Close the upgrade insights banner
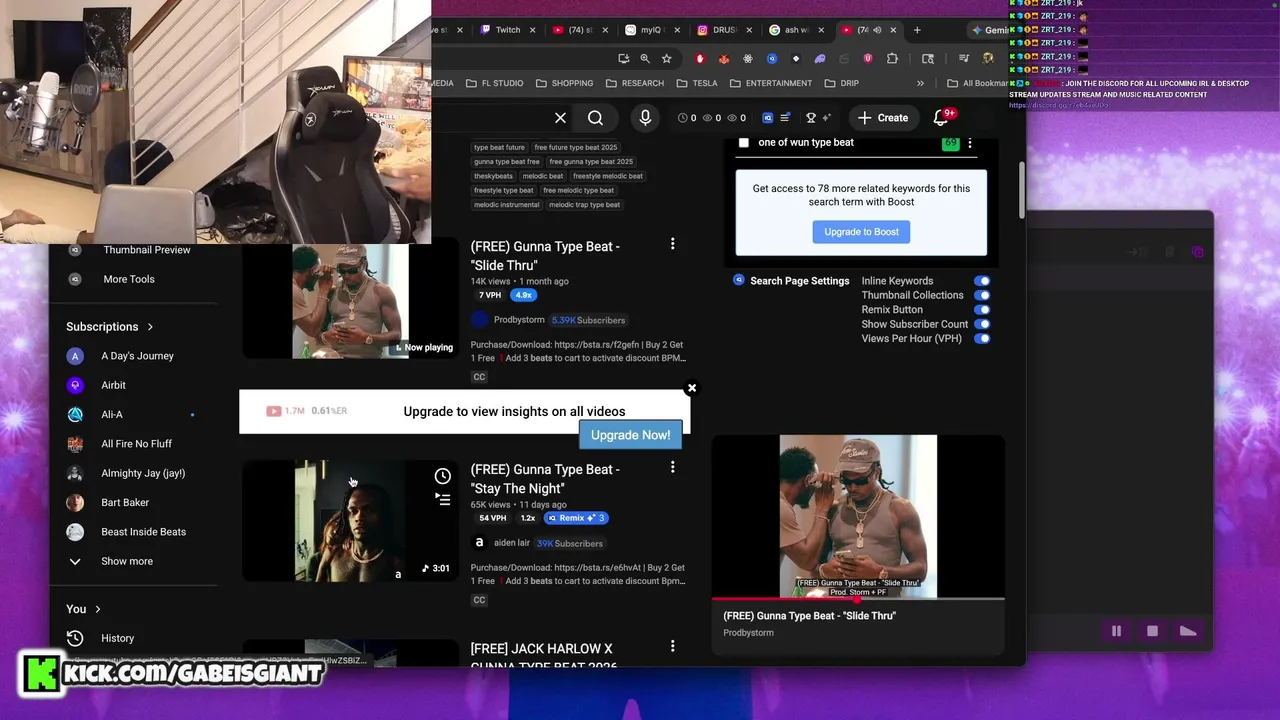 tap(691, 388)
